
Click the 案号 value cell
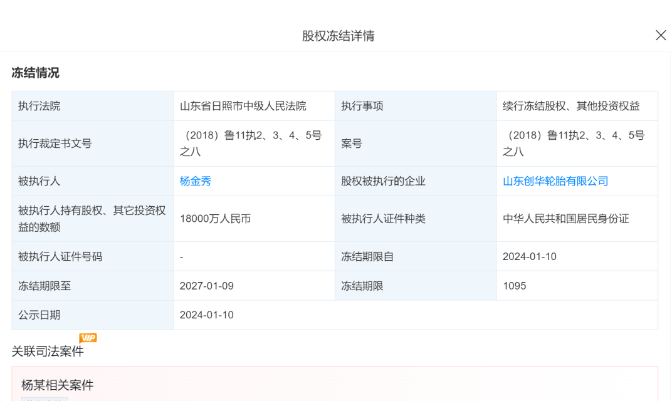click(574, 143)
